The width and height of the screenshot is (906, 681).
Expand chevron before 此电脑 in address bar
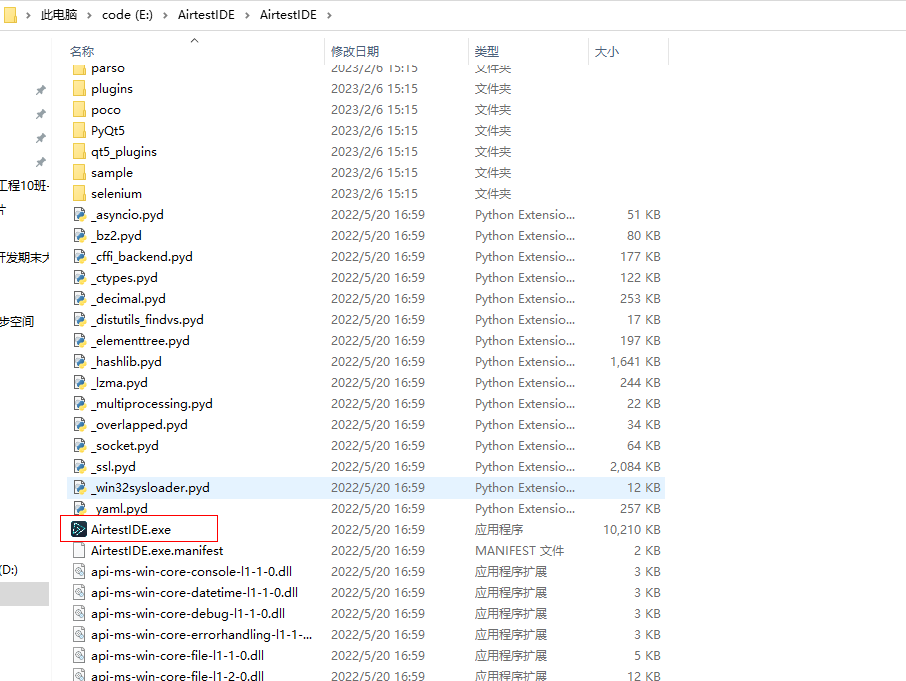28,16
